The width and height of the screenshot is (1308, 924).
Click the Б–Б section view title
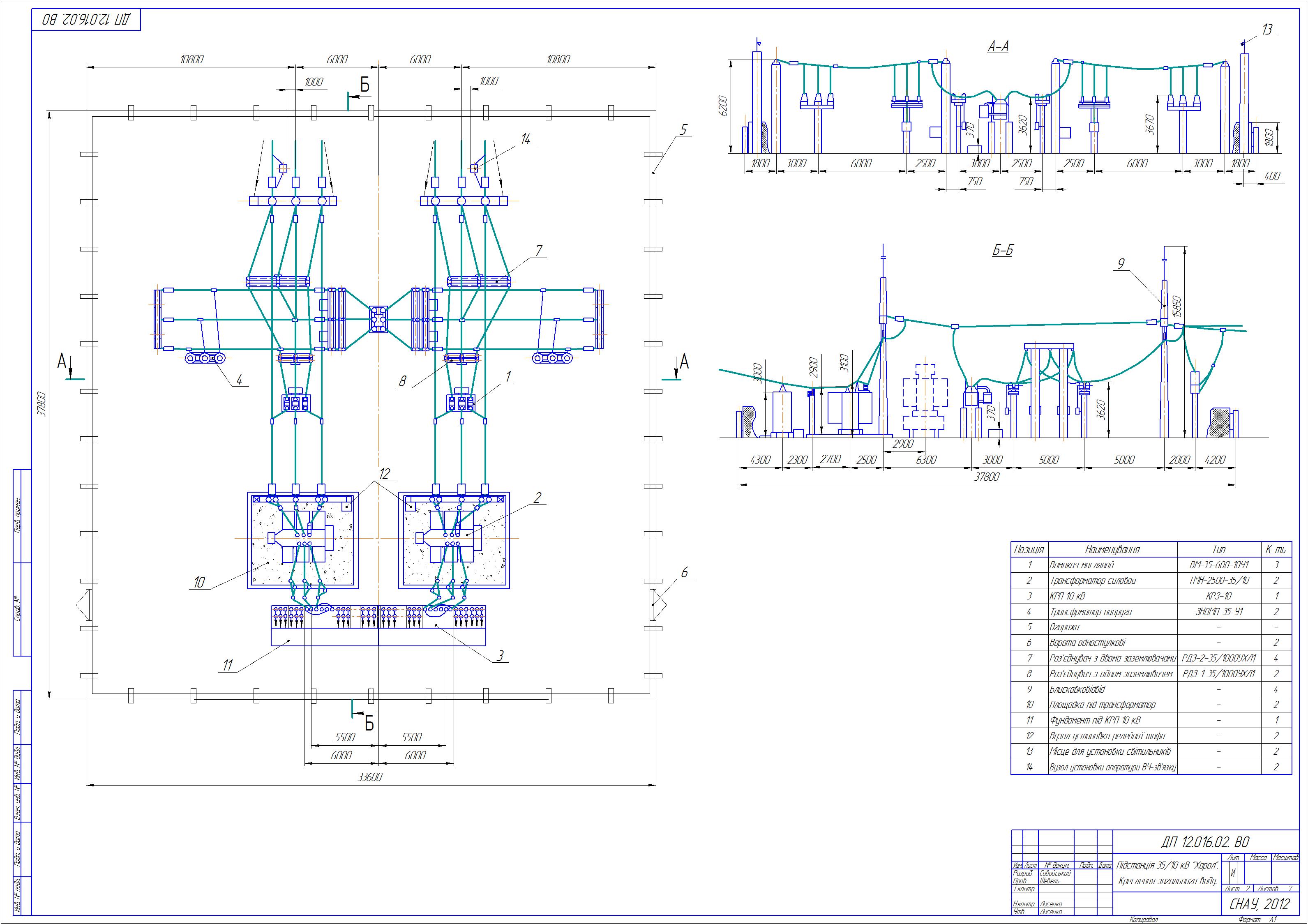point(1003,250)
